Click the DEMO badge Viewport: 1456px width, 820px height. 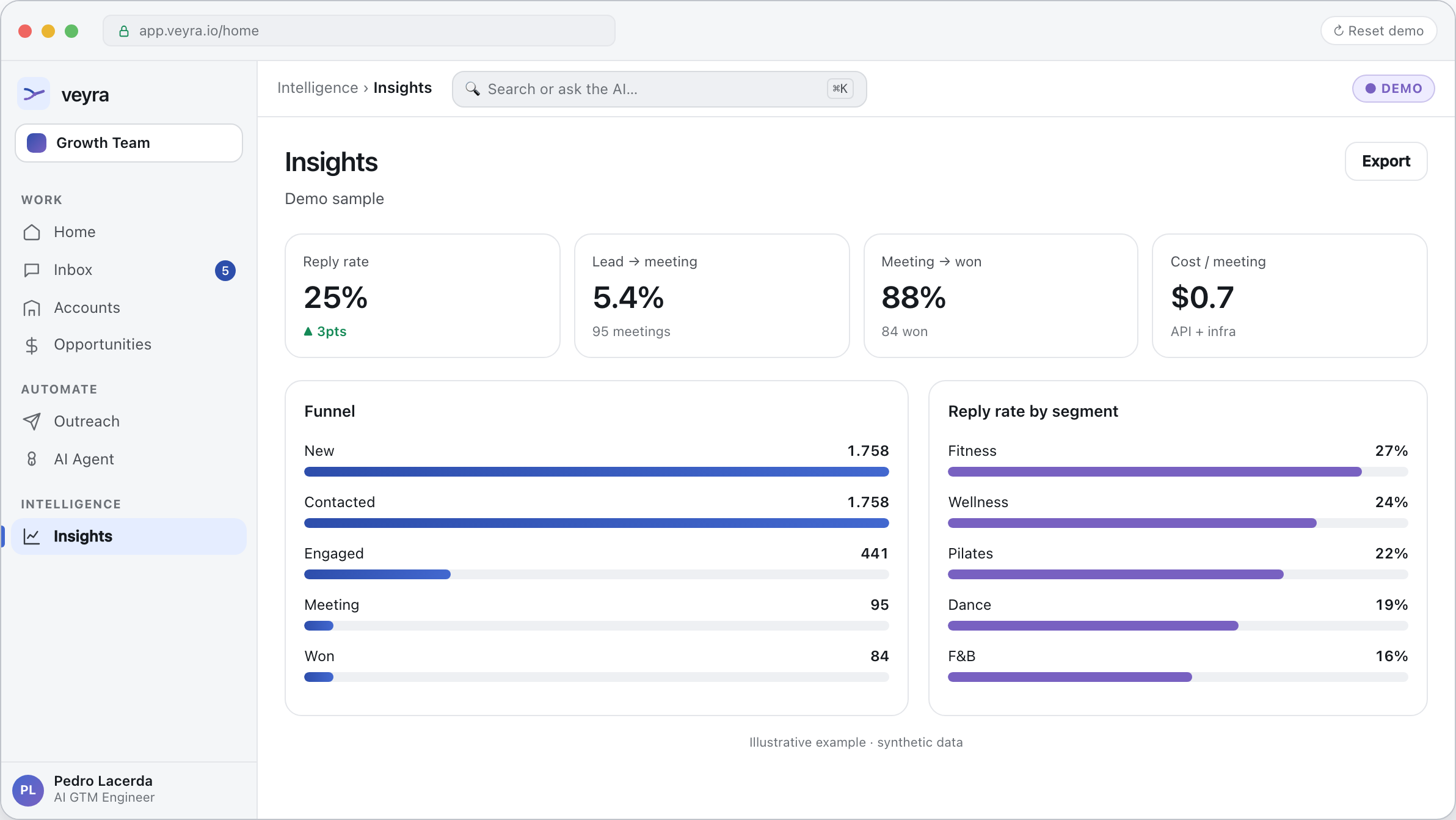(x=1393, y=89)
